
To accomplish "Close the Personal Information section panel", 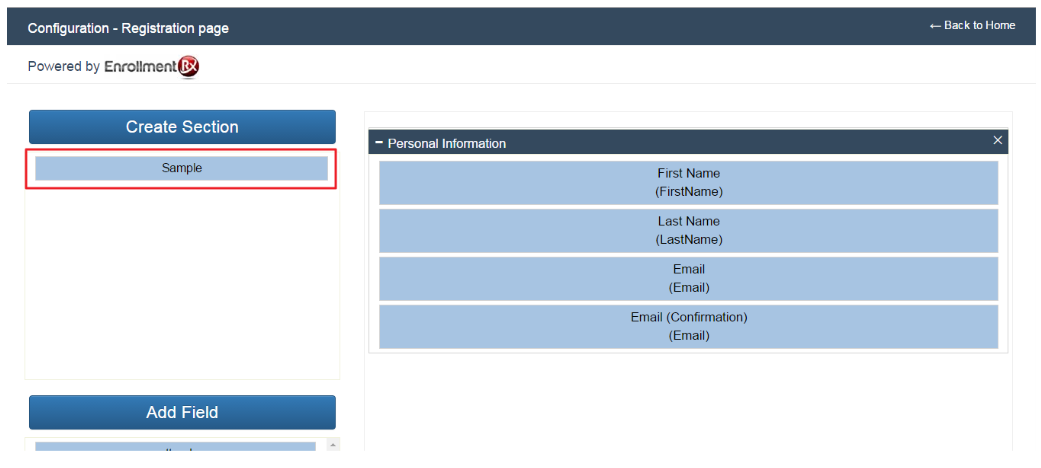I will [x=997, y=140].
